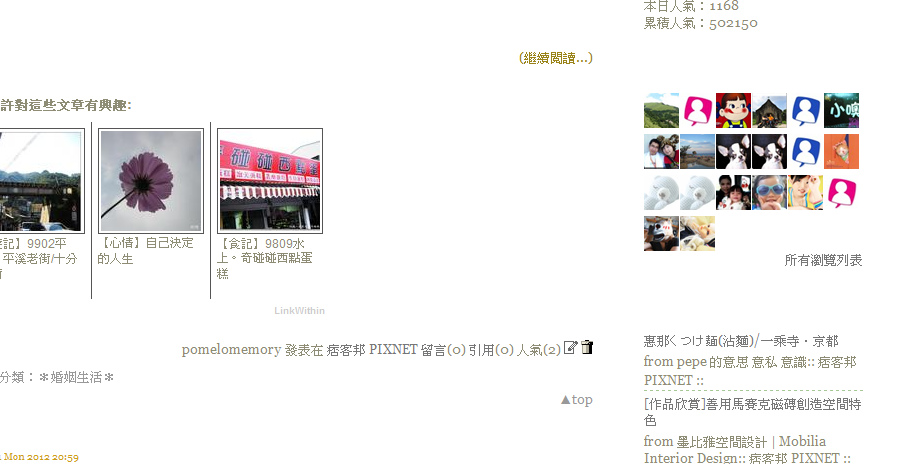Click the couple photo visitor avatar
Screen dimensions: 907x467
pos(661,152)
